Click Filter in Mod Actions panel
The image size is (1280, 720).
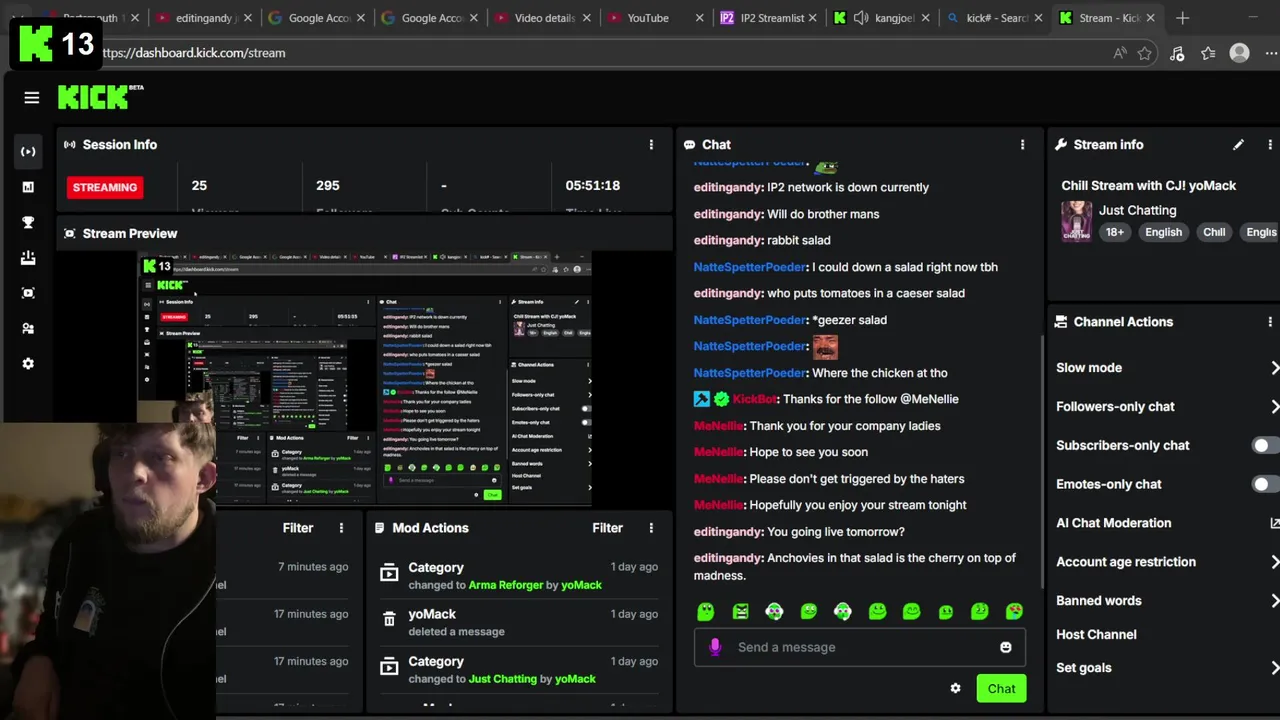[607, 528]
